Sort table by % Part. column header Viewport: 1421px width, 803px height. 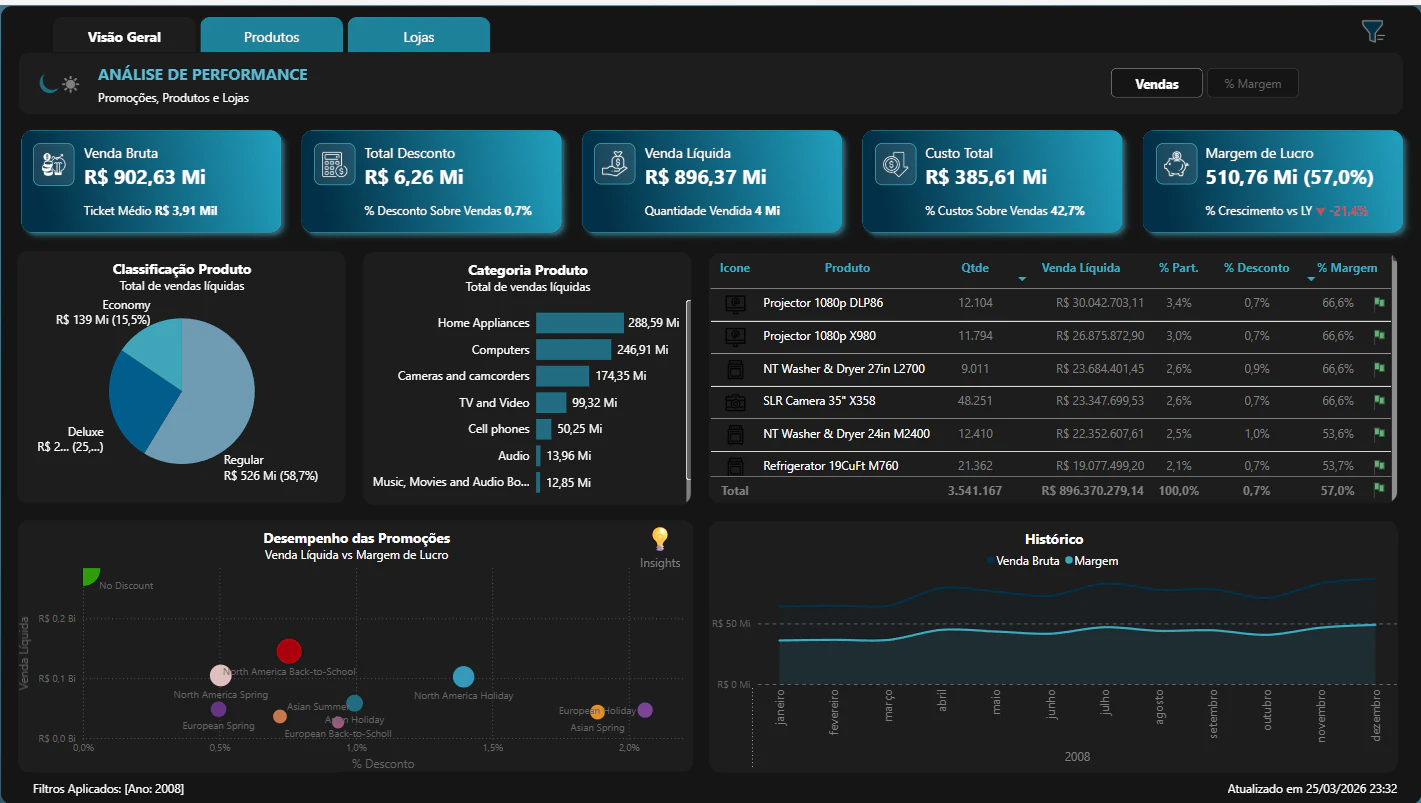(1179, 268)
